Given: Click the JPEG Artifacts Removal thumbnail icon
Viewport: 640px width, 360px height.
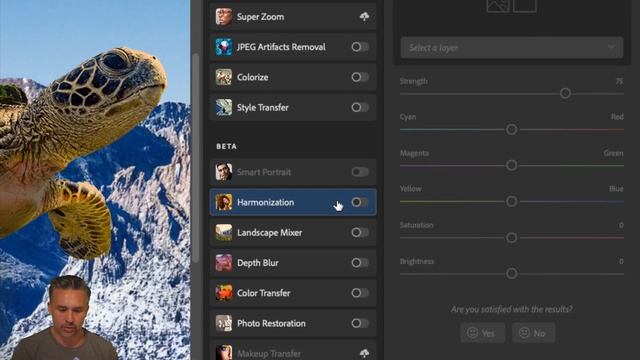Looking at the screenshot, I should (x=224, y=47).
